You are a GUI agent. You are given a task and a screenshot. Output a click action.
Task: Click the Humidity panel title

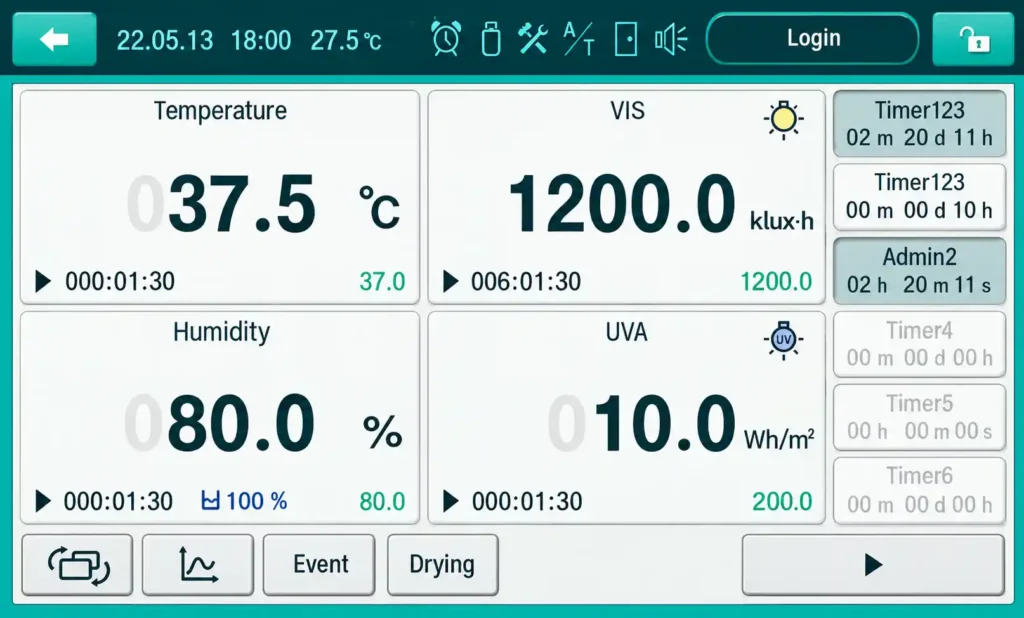click(x=221, y=332)
